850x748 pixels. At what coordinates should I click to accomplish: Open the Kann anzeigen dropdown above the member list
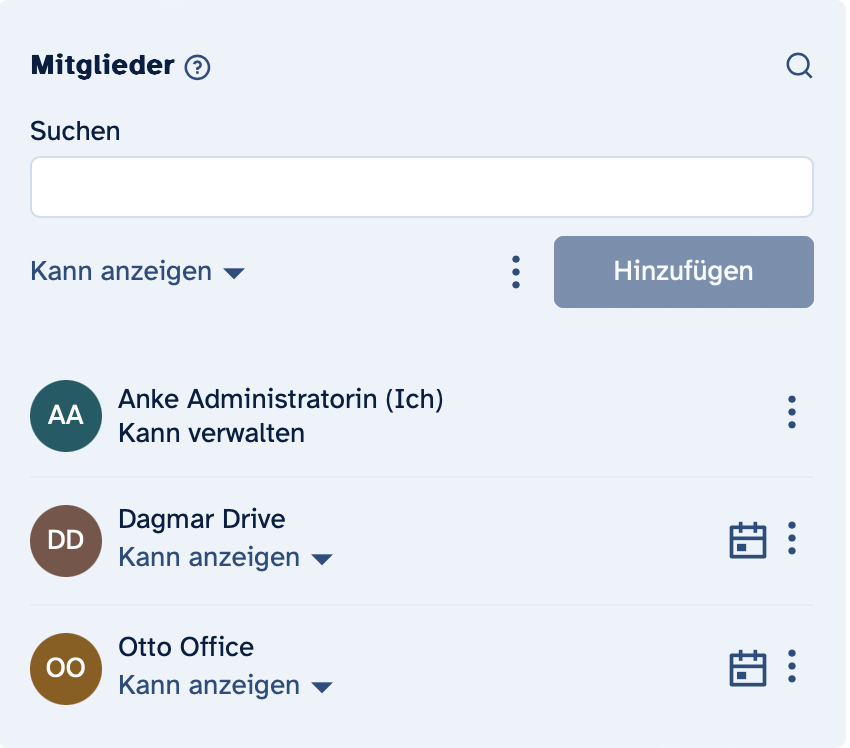tap(137, 272)
